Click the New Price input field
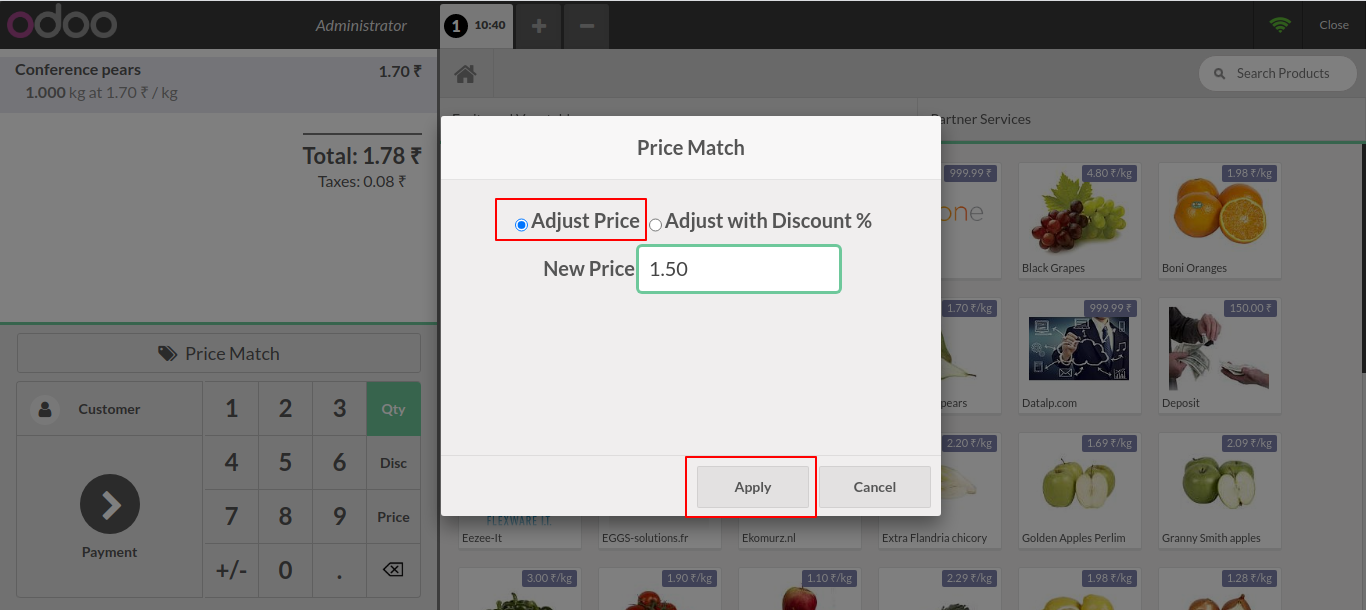1366x610 pixels. 739,269
